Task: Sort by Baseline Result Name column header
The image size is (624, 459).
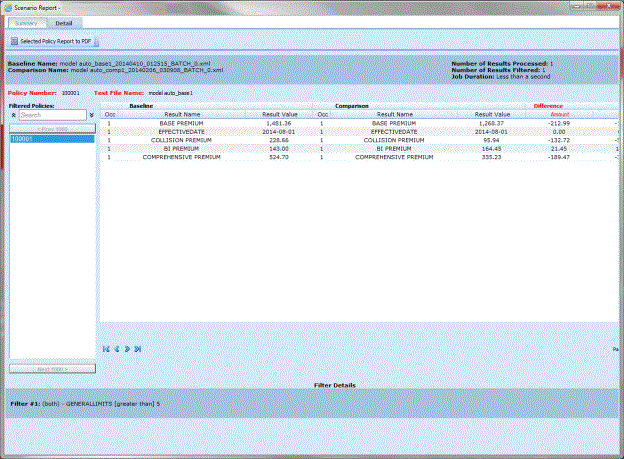Action: (x=182, y=114)
